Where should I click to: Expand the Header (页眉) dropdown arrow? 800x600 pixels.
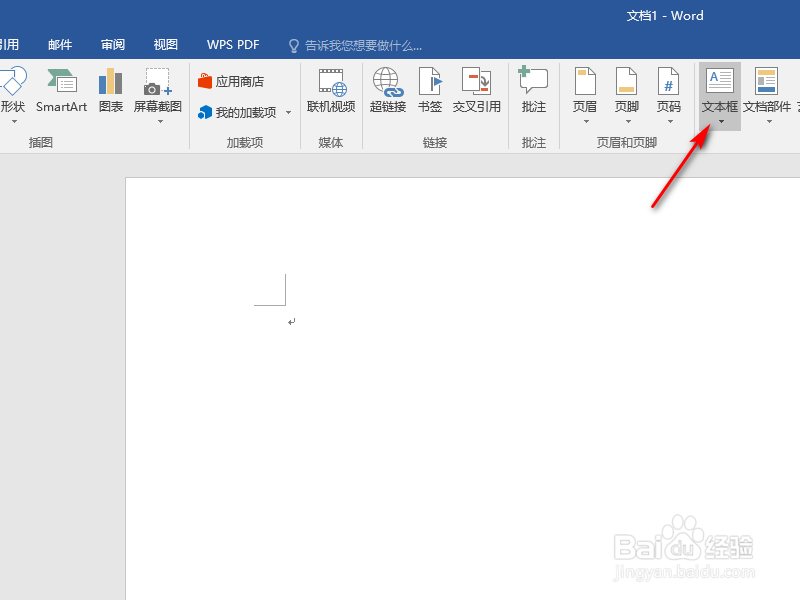[586, 121]
